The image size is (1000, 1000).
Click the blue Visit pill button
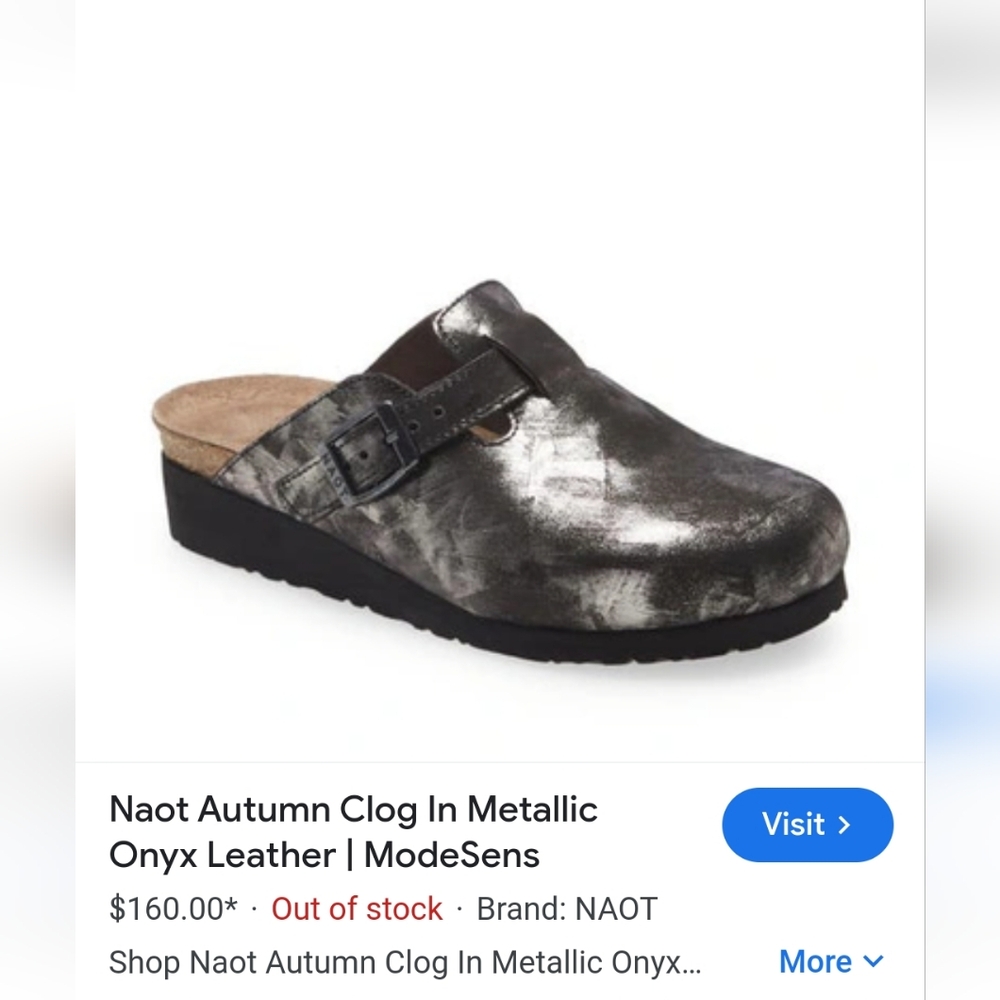(x=808, y=825)
